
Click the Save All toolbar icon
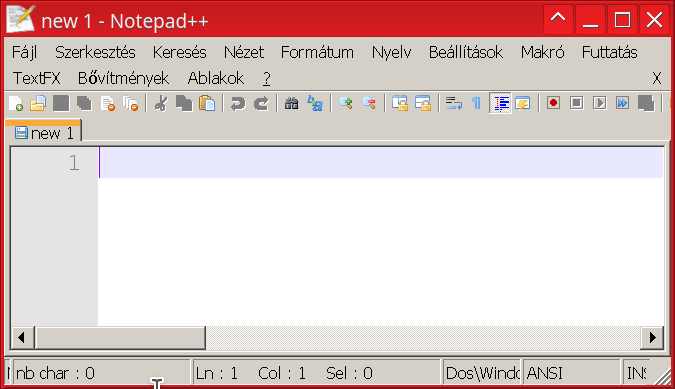click(x=84, y=104)
